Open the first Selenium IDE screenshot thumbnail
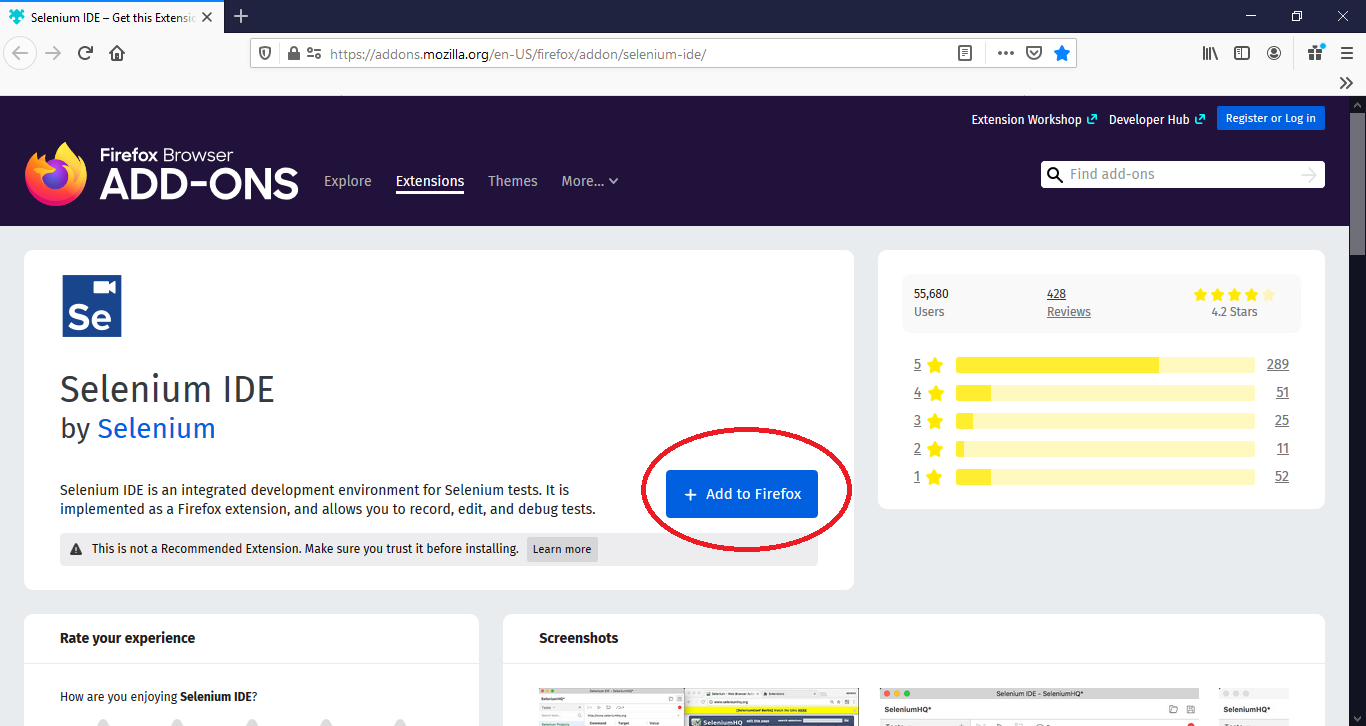Viewport: 1366px width, 726px height. 699,707
